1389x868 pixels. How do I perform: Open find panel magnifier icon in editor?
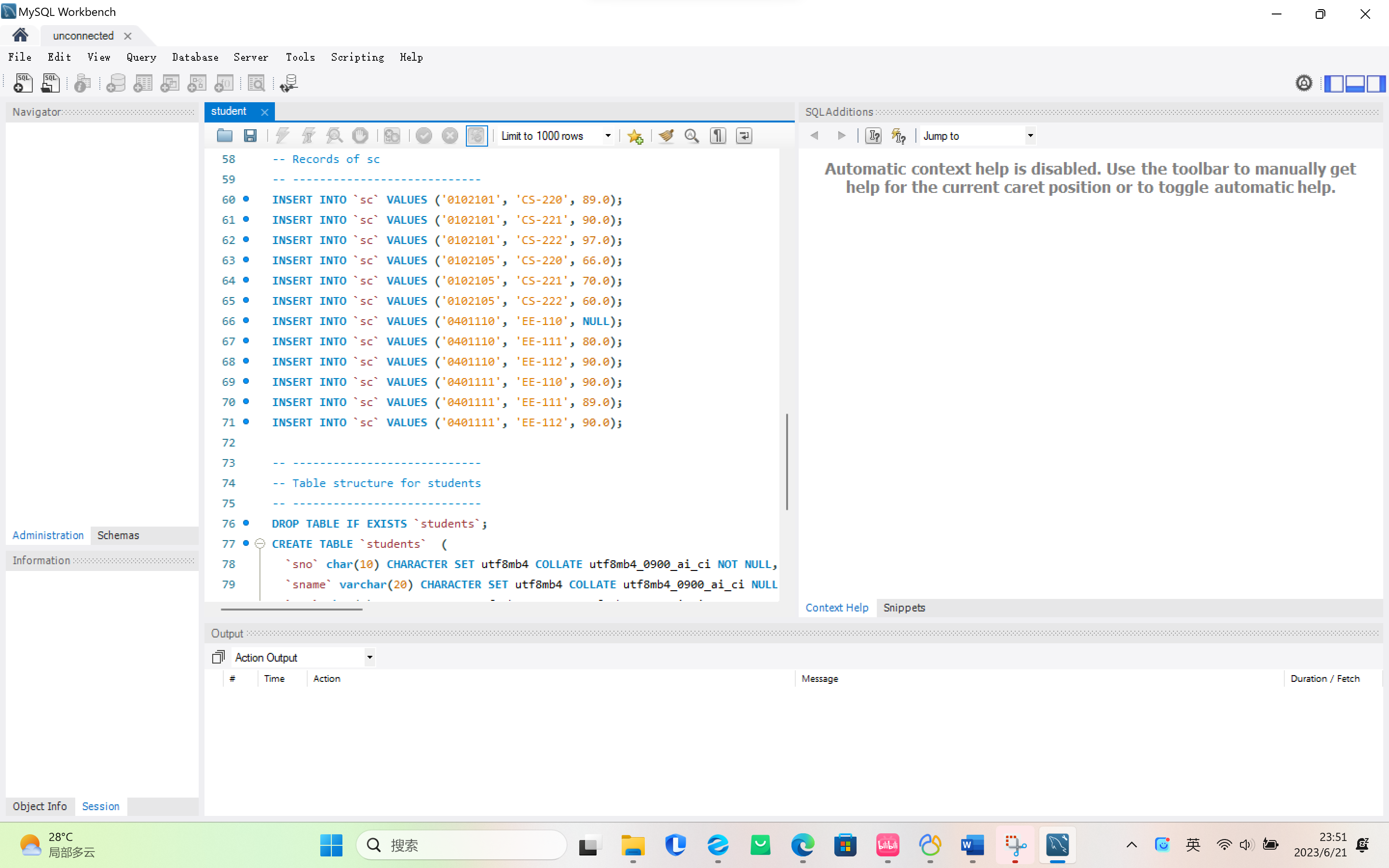pyautogui.click(x=692, y=136)
